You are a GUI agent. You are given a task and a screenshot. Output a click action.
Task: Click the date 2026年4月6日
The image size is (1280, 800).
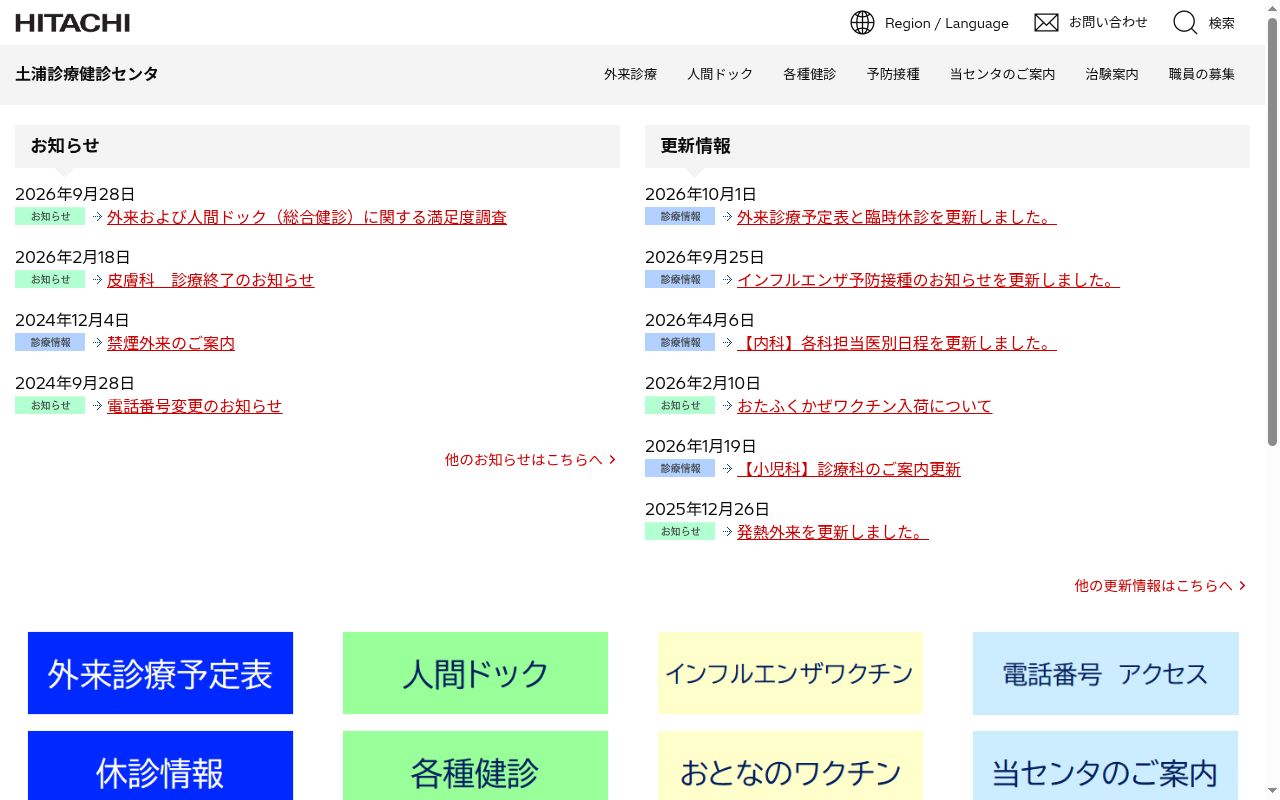tap(700, 320)
